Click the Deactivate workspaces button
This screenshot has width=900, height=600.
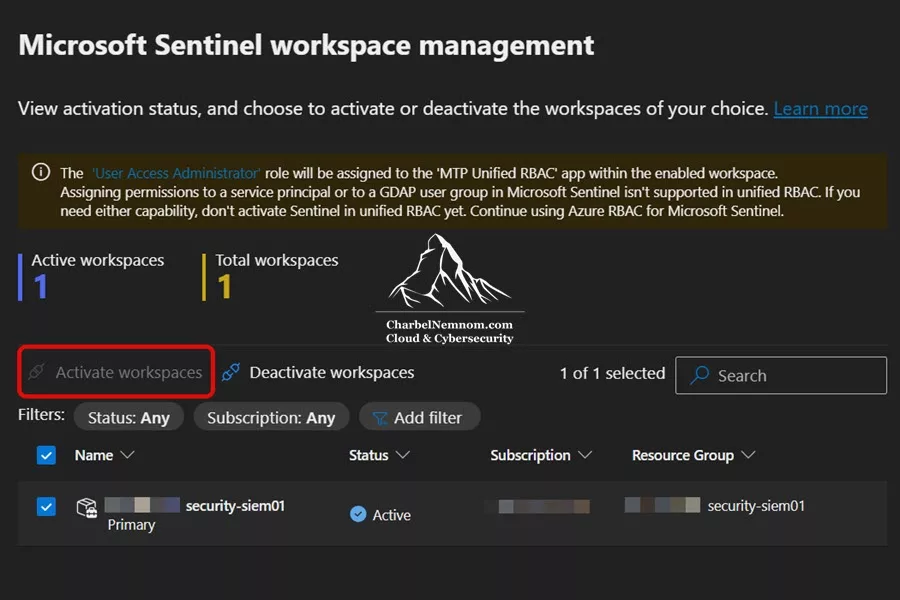click(x=318, y=372)
